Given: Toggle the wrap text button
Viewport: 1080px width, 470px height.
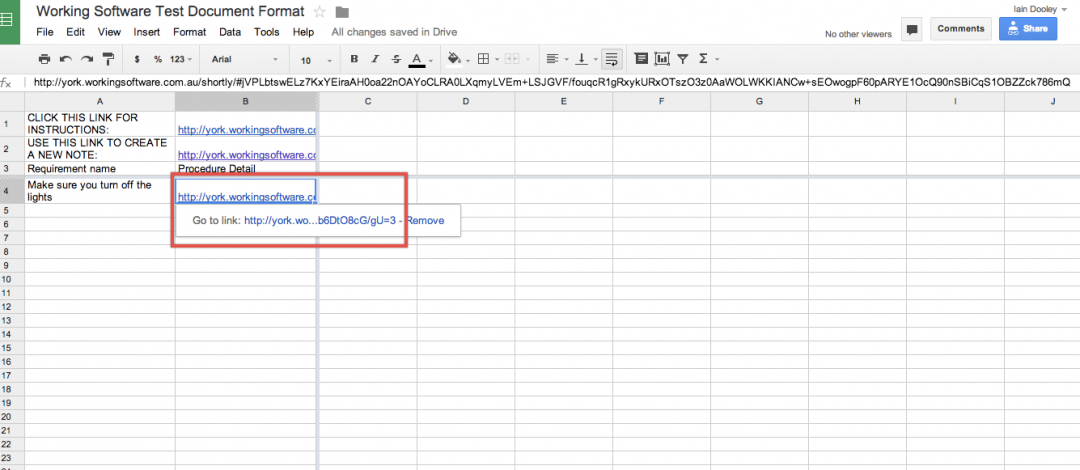Looking at the screenshot, I should click(612, 59).
